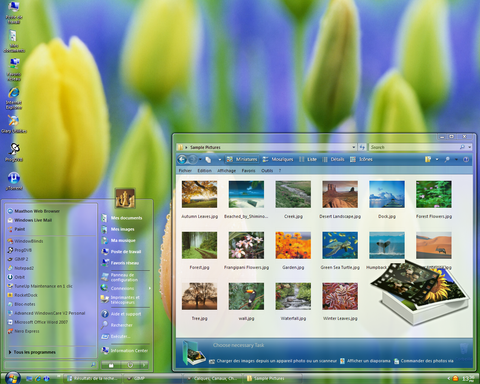Open the dropdown next to the folders icon
The height and width of the screenshot is (384, 480).
coord(437,160)
